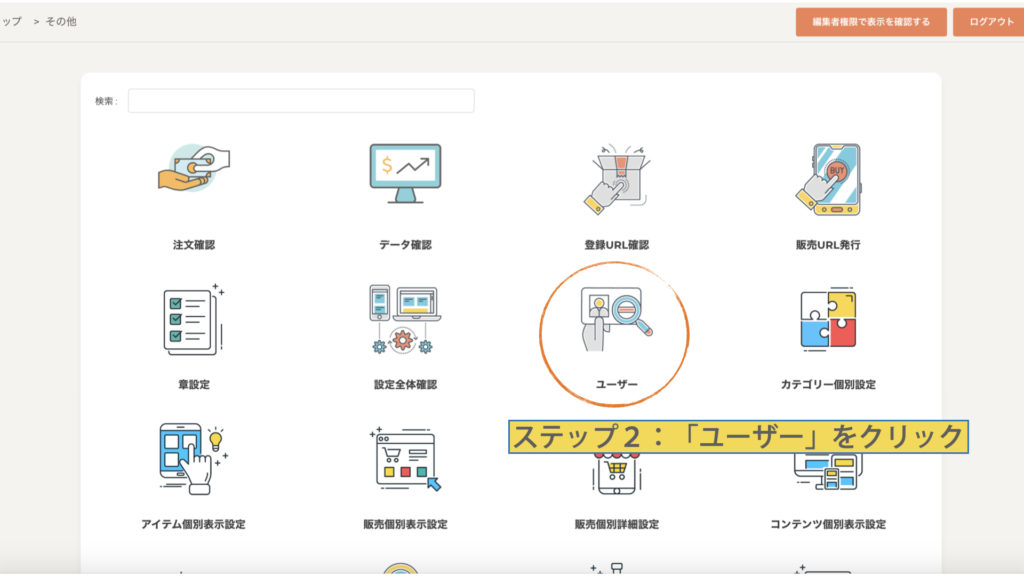Click the 販売個別詳細設定 label
This screenshot has width=1024, height=576.
coord(616,525)
